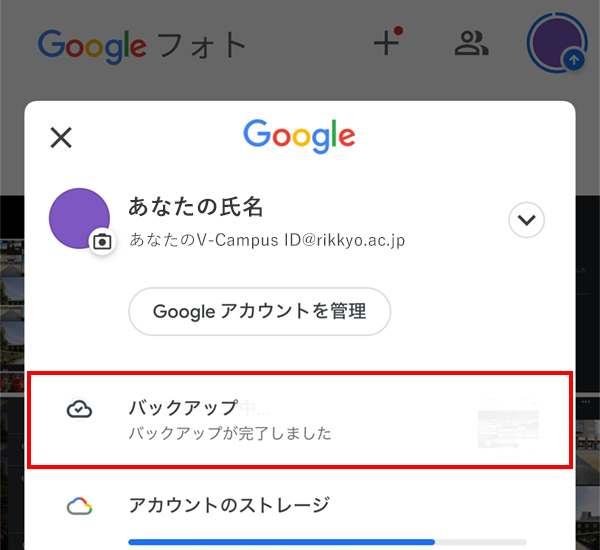This screenshot has width=600, height=550.
Task: Click Google アカウントを管理 button
Action: [x=259, y=311]
